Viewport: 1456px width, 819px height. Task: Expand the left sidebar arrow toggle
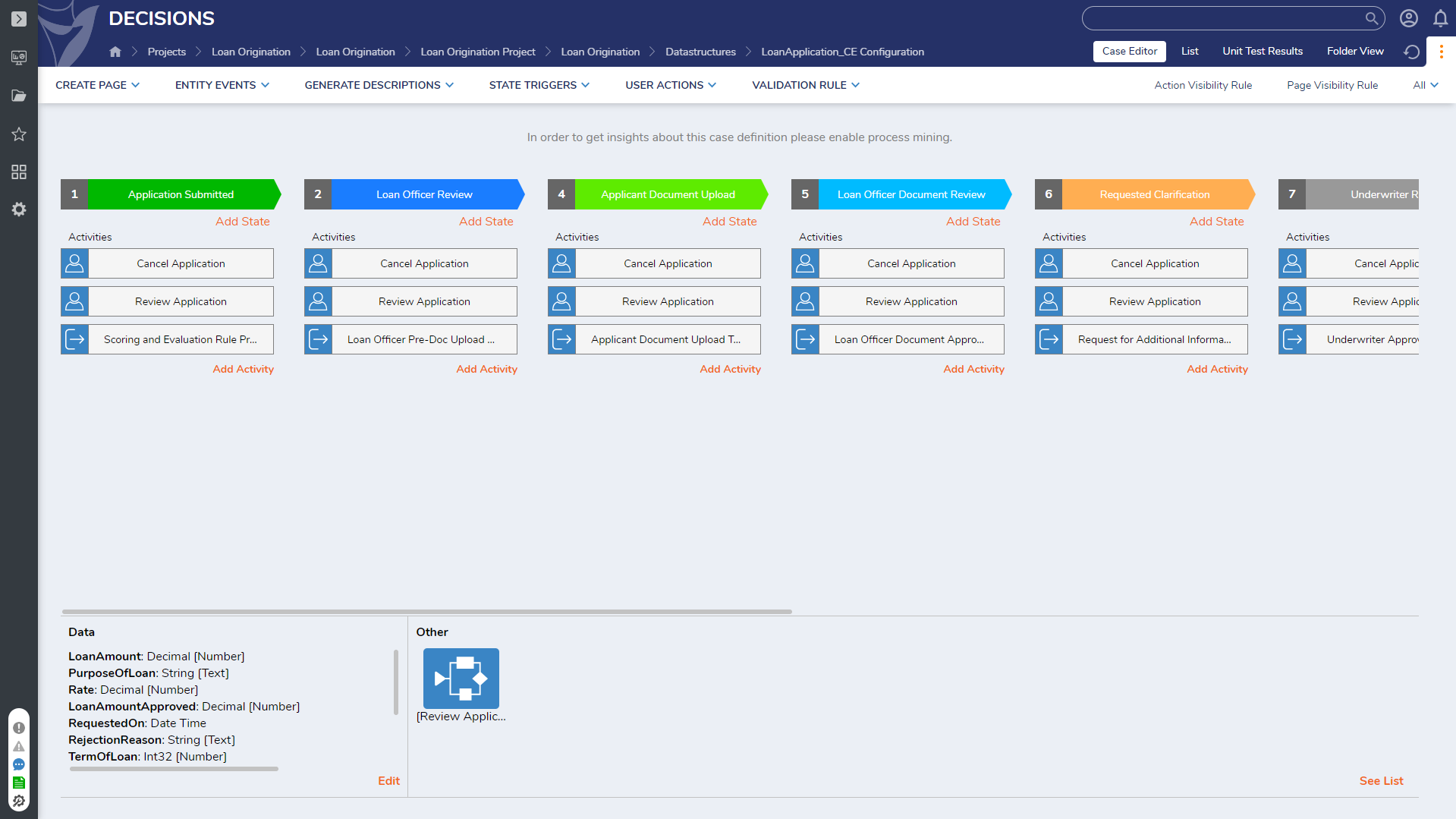[19, 19]
